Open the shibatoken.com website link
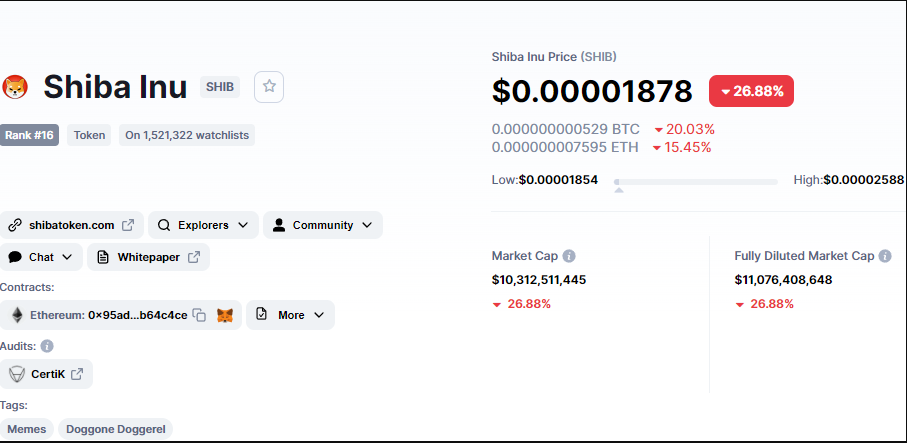Image resolution: width=907 pixels, height=443 pixels. click(72, 225)
